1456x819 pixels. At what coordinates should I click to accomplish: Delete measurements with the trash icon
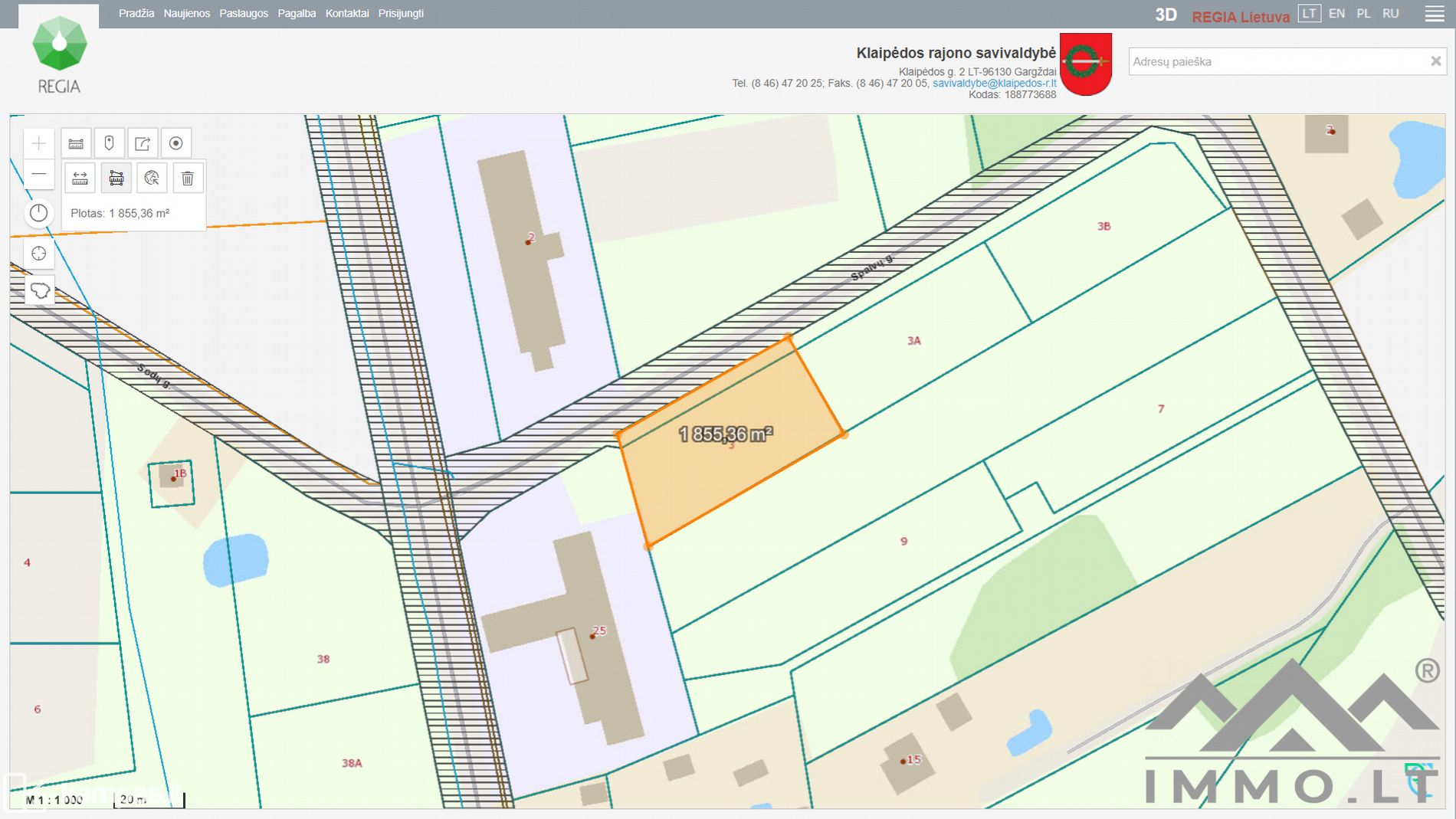click(x=188, y=179)
